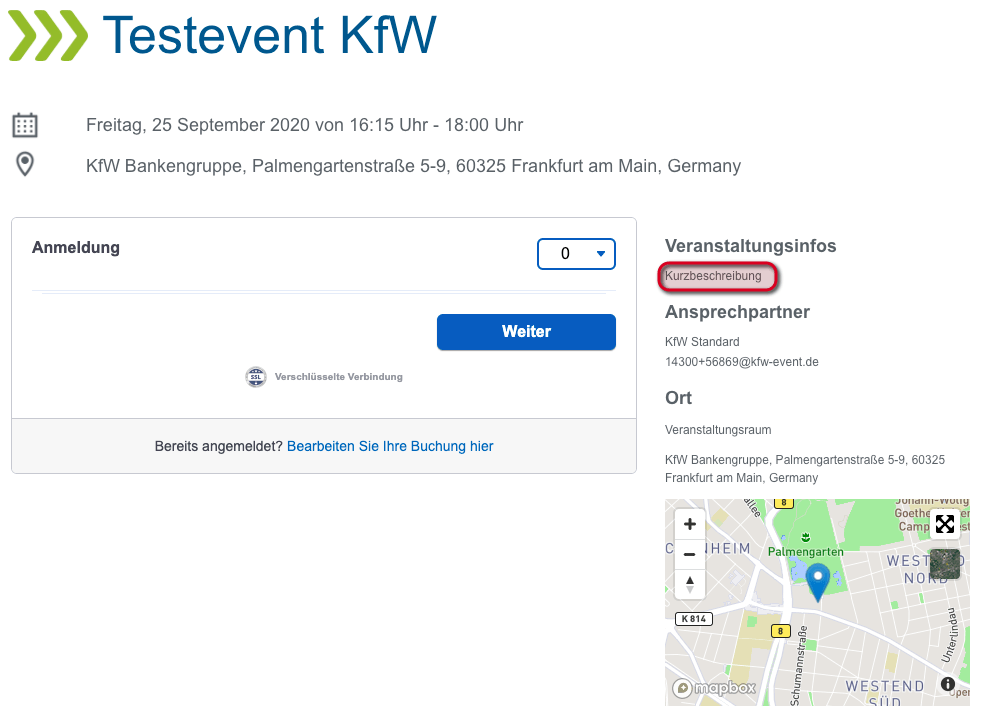Zoom out on the map

690,554
